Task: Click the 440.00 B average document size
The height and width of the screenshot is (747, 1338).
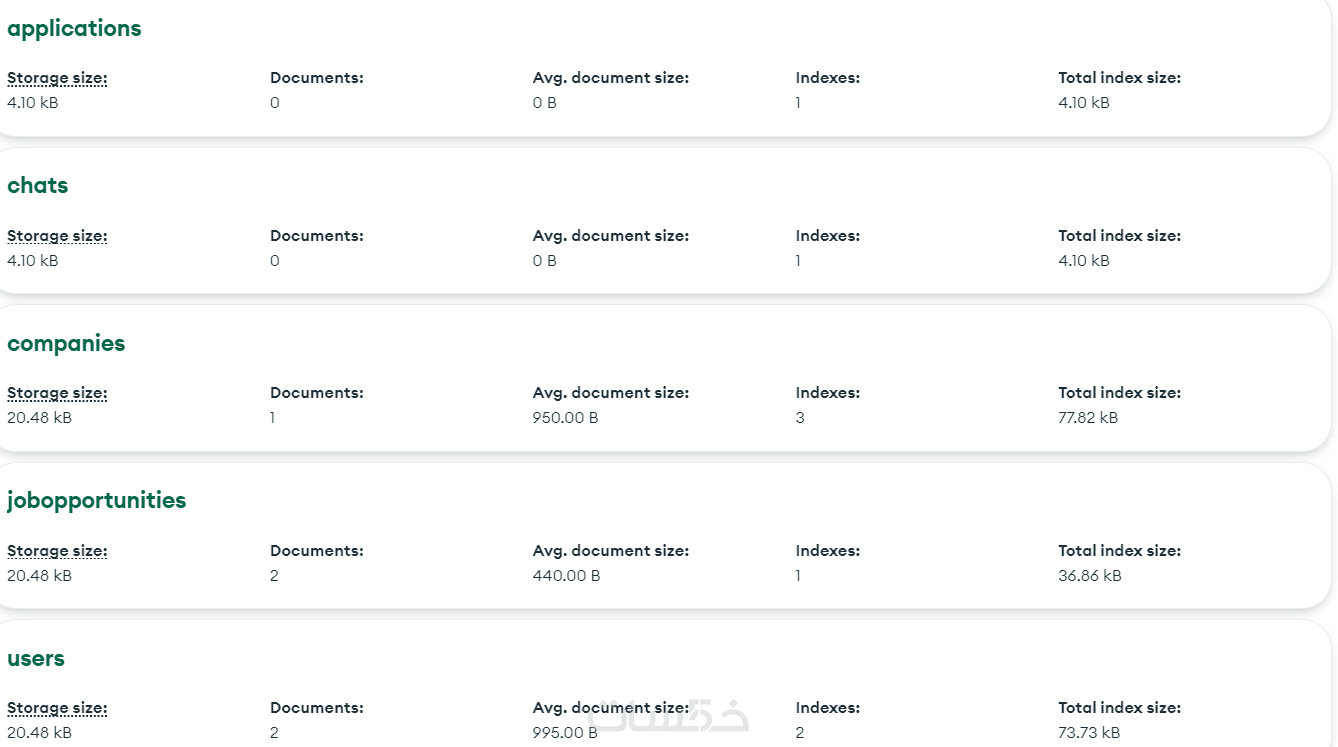Action: click(565, 576)
